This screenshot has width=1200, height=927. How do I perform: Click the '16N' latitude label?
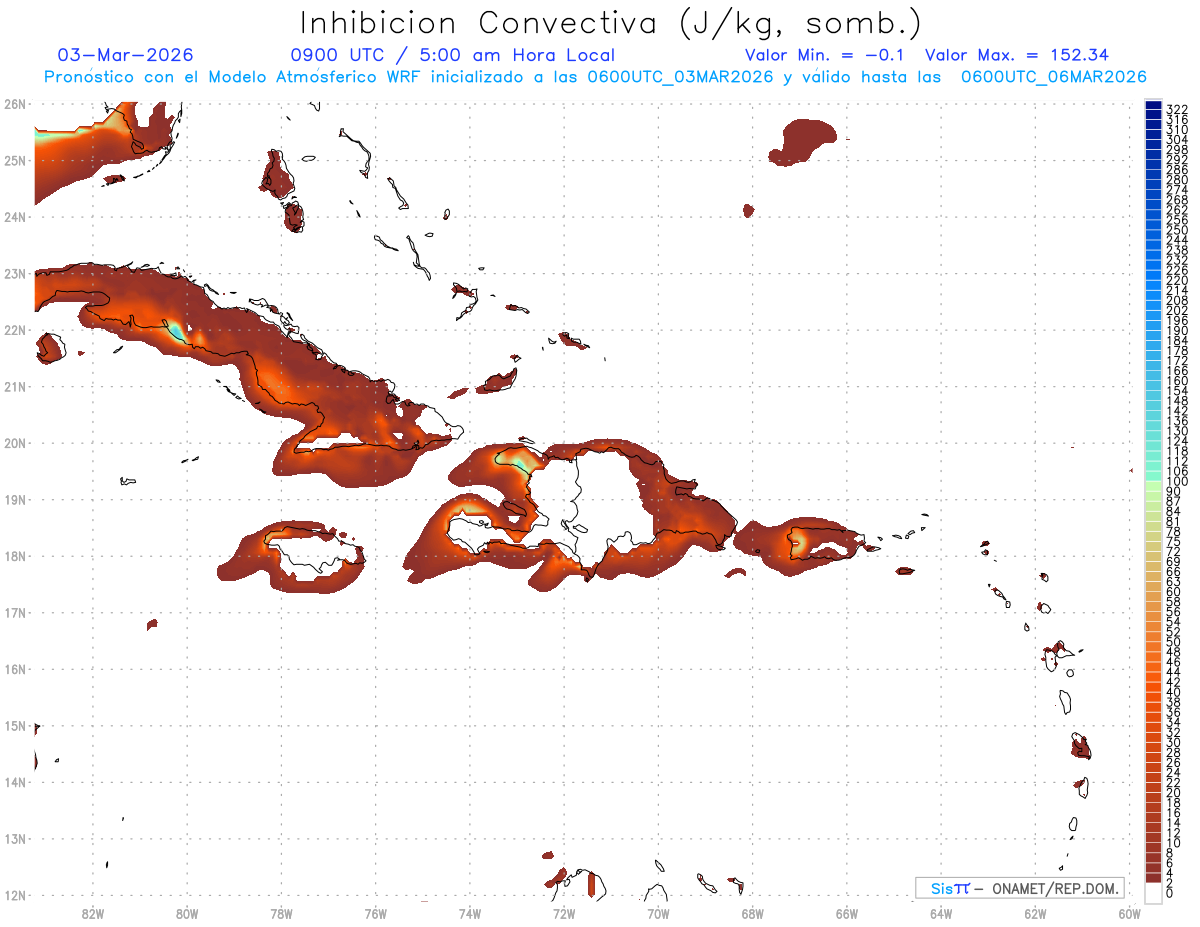[x=15, y=669]
